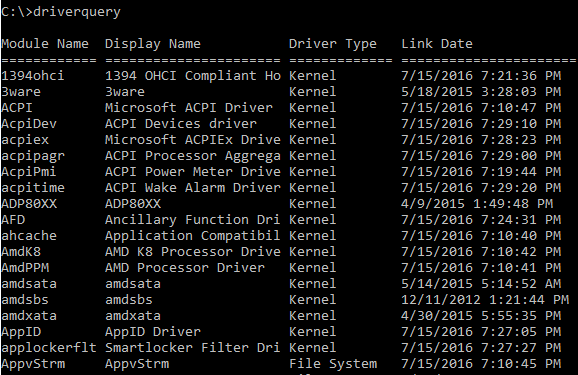Select module name 'acpiex'

25,140
